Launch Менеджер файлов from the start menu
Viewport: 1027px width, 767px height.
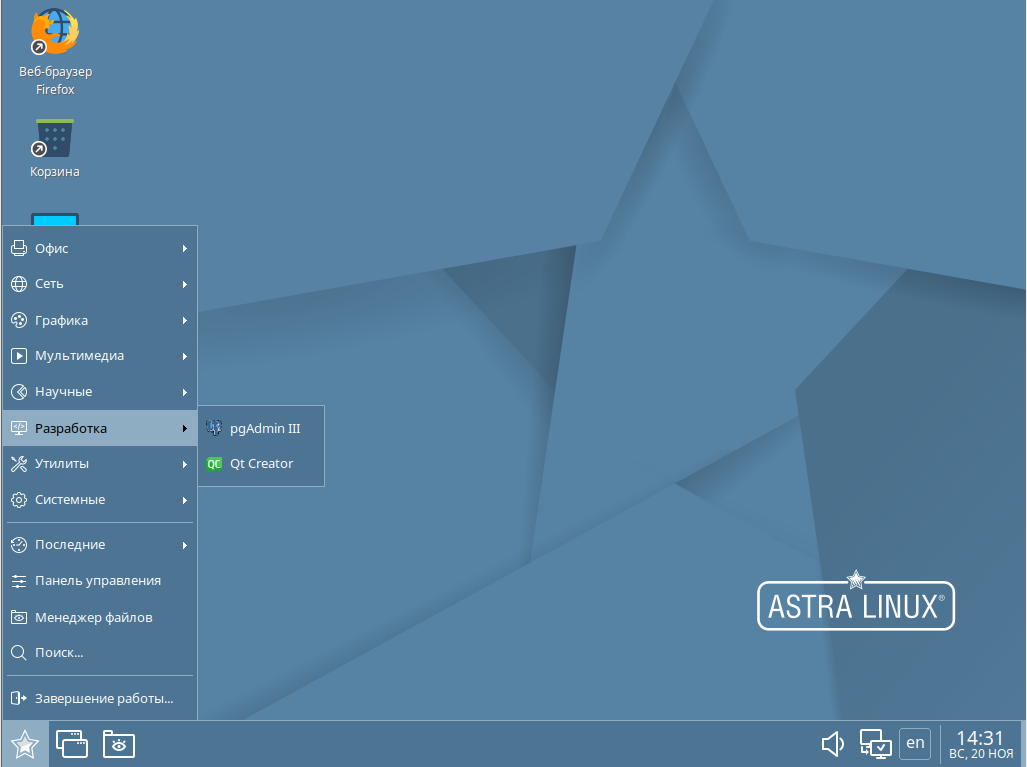coord(100,617)
